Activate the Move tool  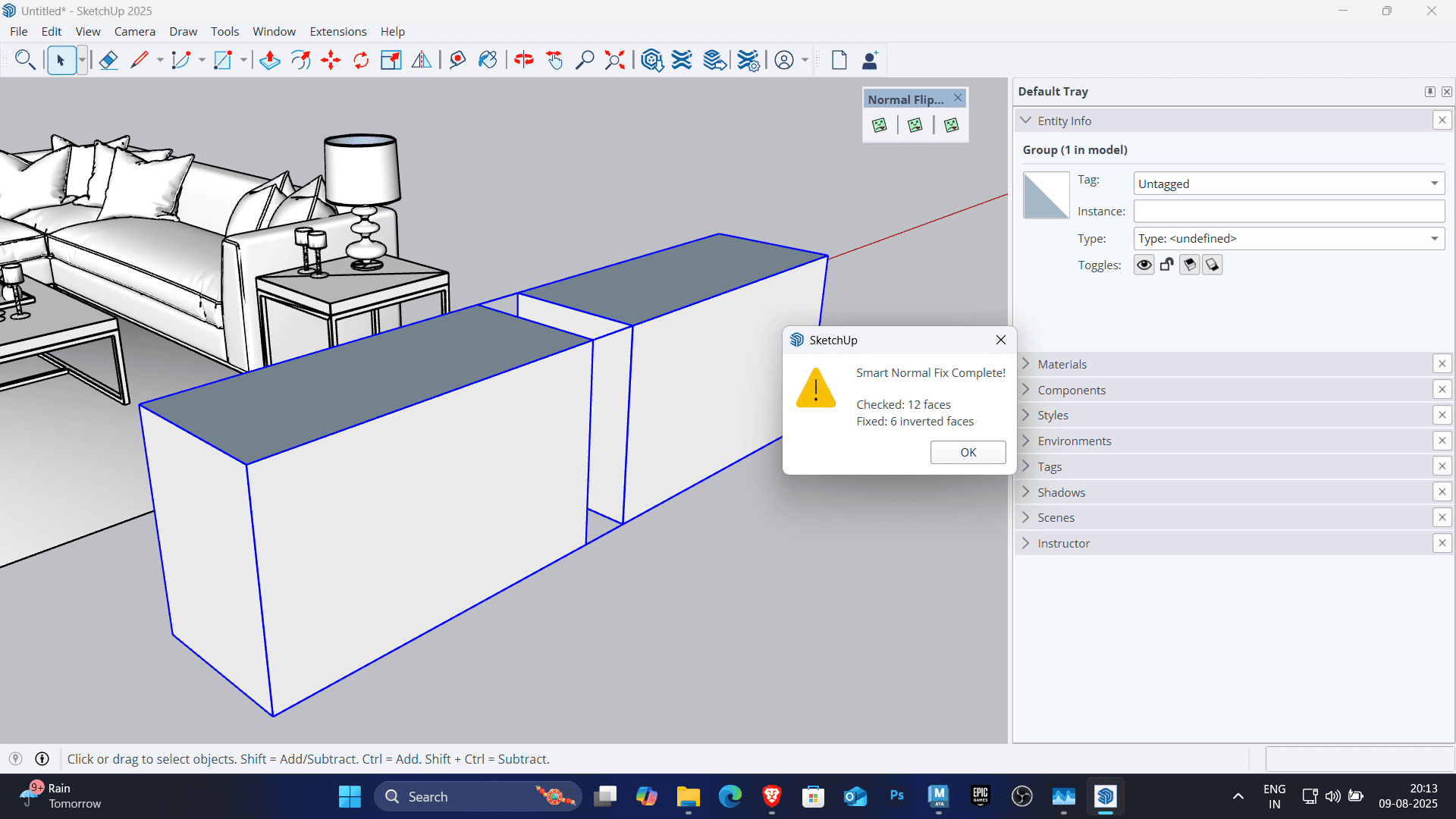click(331, 60)
